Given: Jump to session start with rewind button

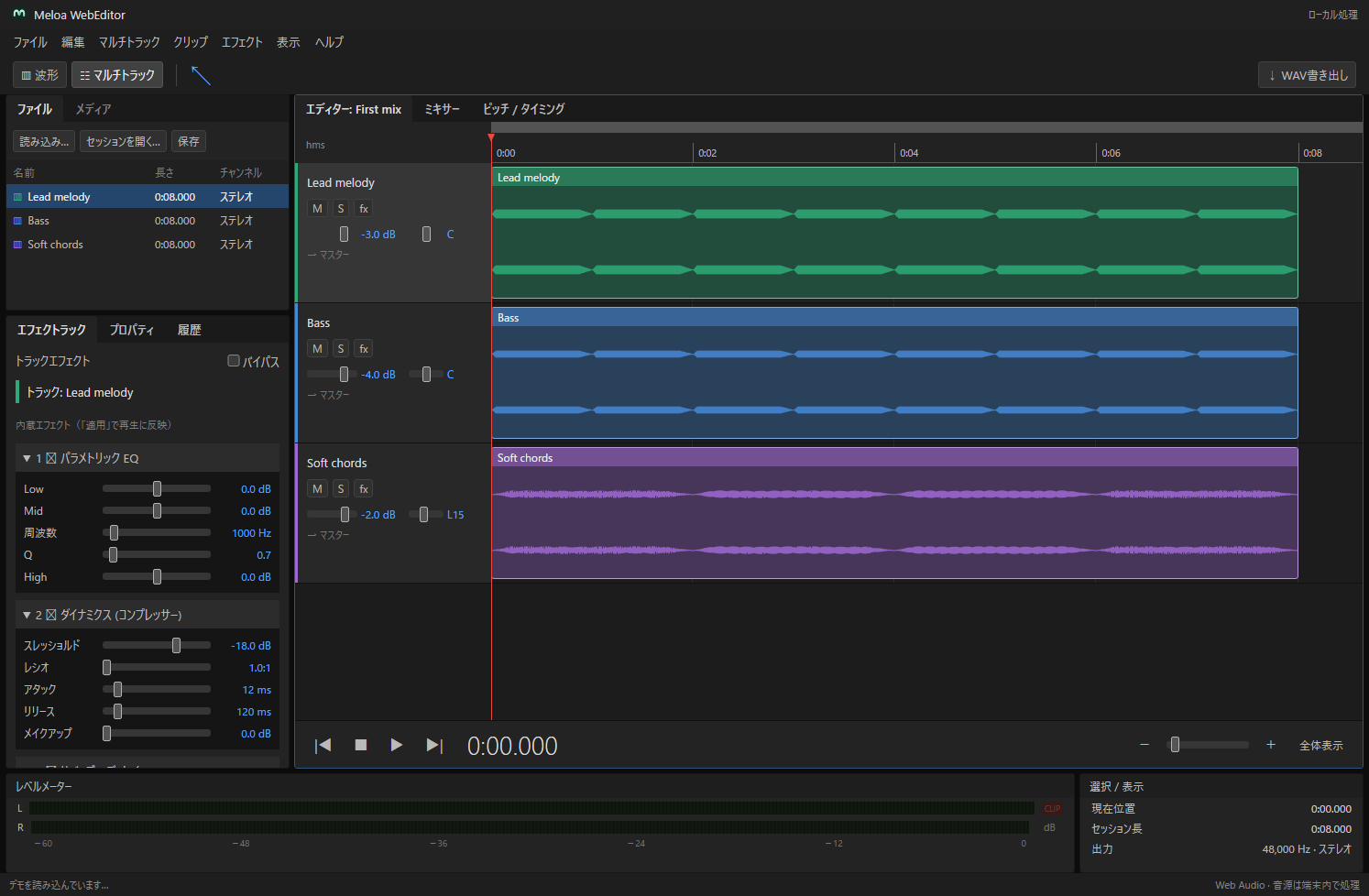Looking at the screenshot, I should click(323, 746).
